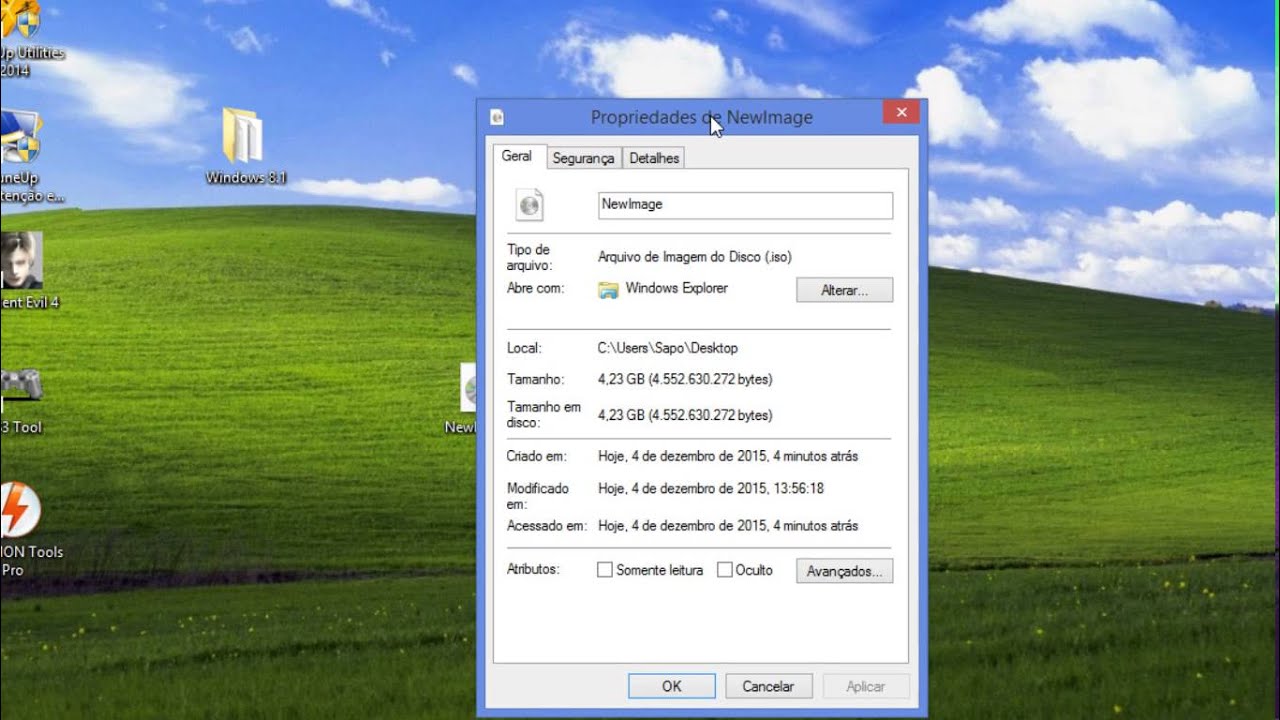This screenshot has height=720, width=1280.
Task: Click the NewImage file name field
Action: (745, 205)
